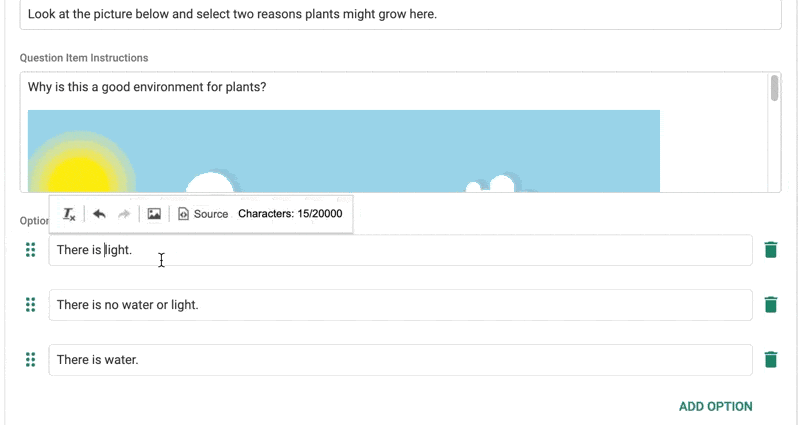Delete the 'There is water.' option
The height and width of the screenshot is (425, 800).
coord(771,360)
